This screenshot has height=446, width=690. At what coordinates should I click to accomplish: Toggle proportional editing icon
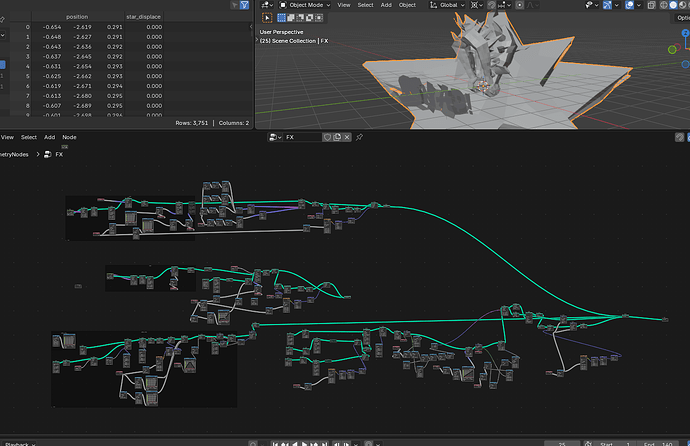520,5
